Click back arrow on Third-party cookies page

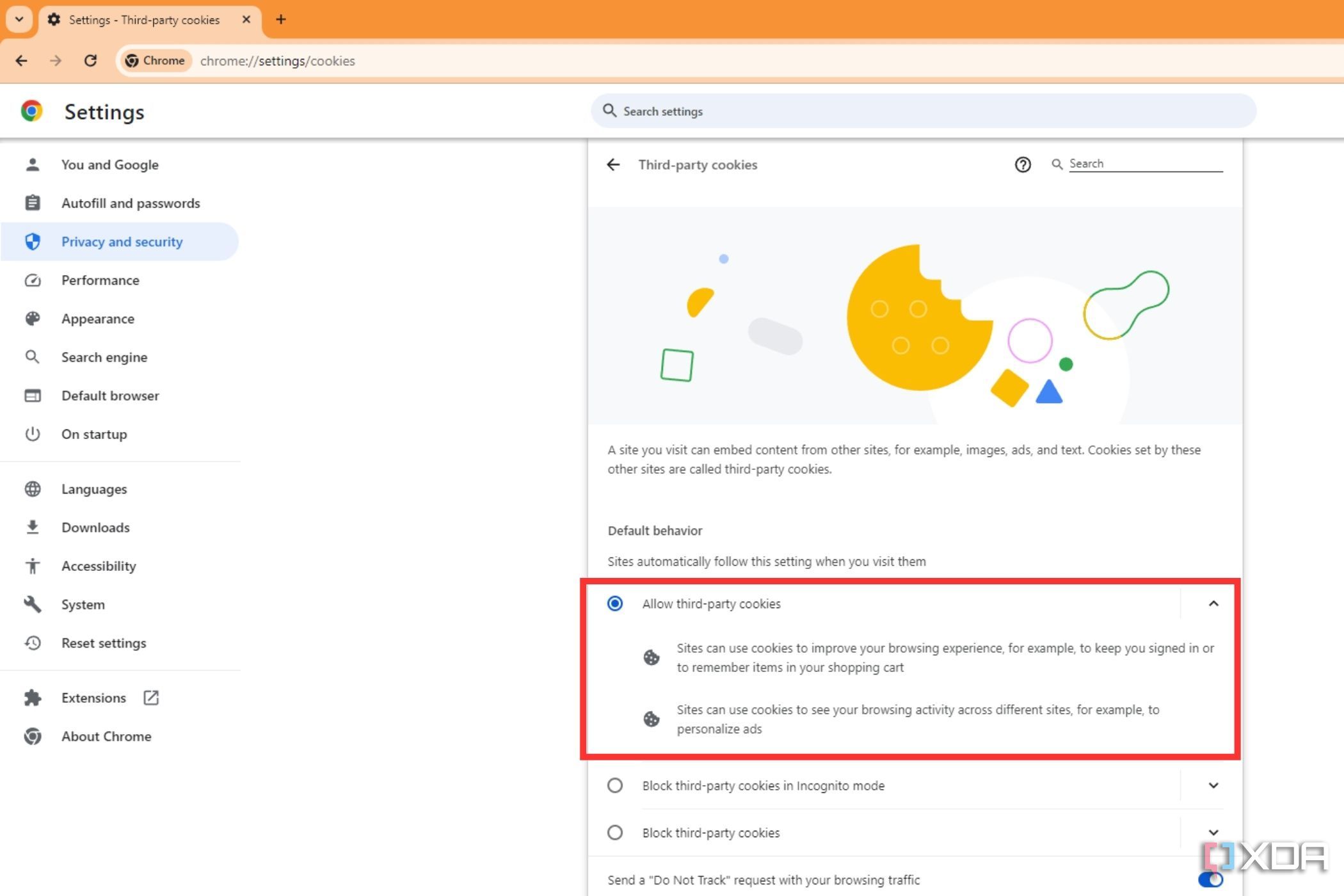615,164
